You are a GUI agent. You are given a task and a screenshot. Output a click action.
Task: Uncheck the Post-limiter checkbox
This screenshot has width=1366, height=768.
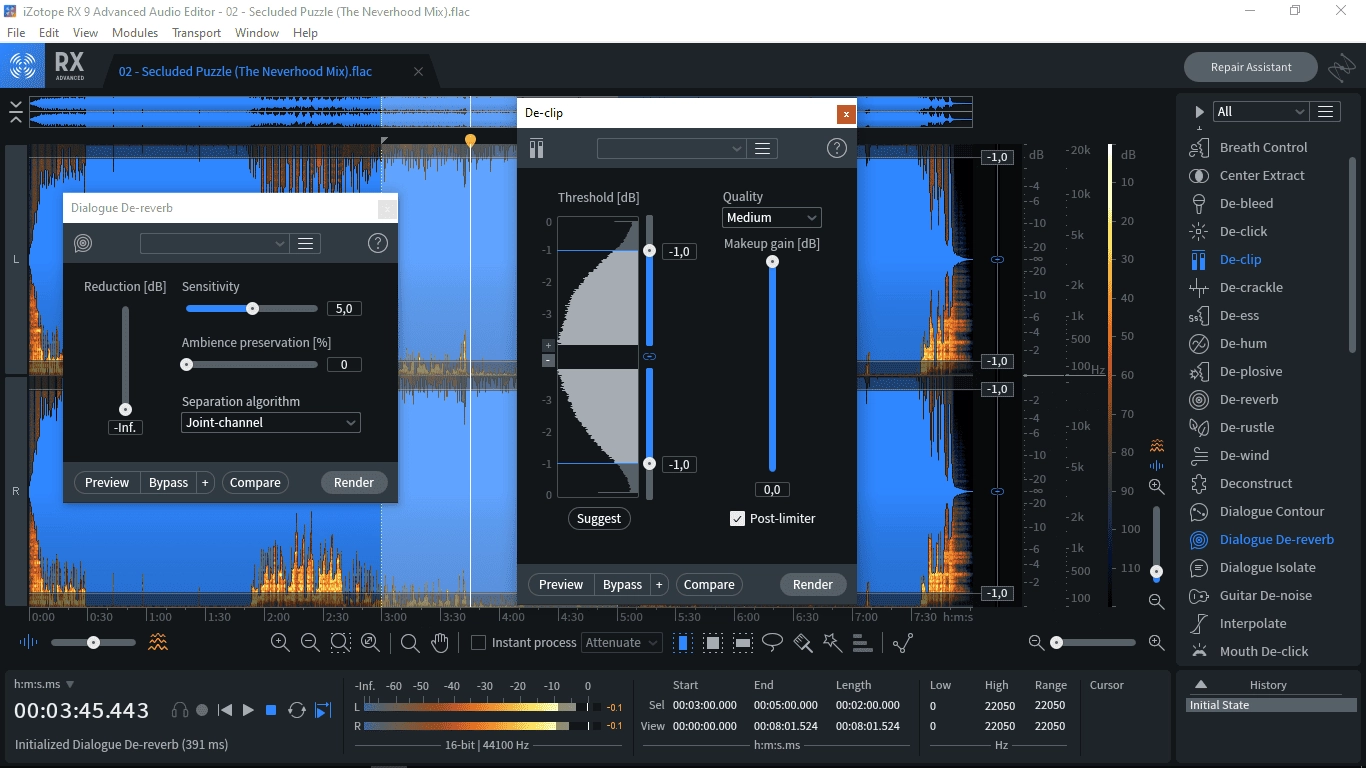pos(738,518)
